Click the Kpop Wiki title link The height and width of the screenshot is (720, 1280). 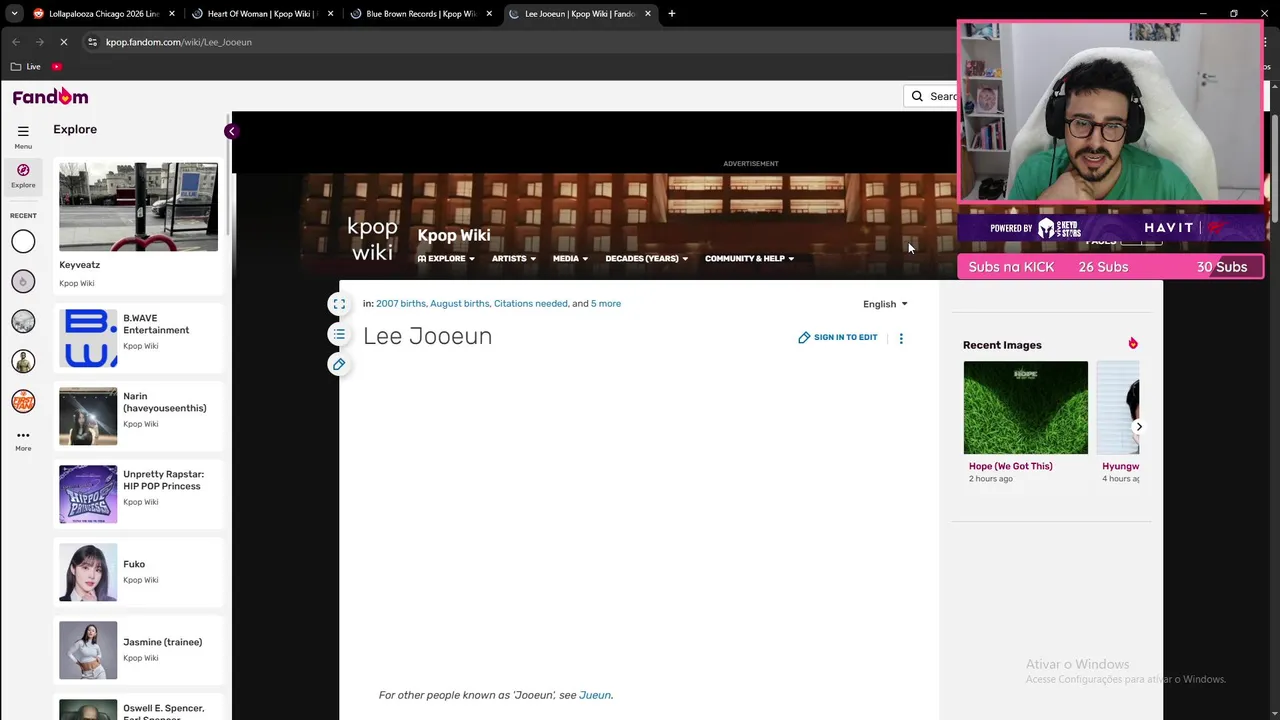pyautogui.click(x=454, y=235)
